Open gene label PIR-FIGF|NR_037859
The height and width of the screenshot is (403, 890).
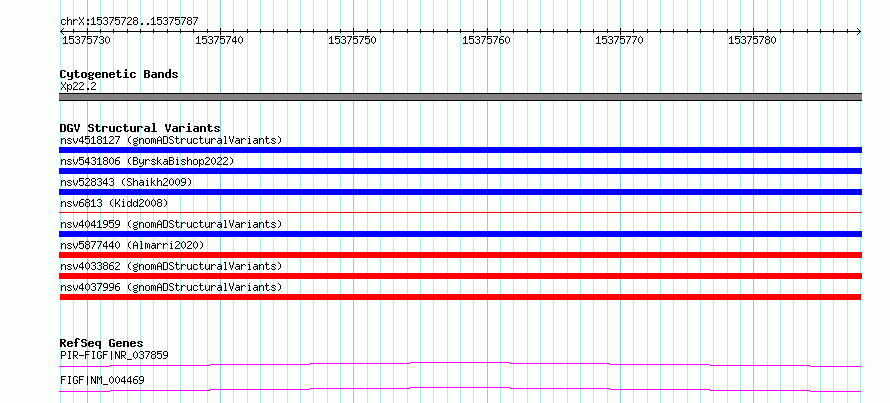(x=114, y=355)
